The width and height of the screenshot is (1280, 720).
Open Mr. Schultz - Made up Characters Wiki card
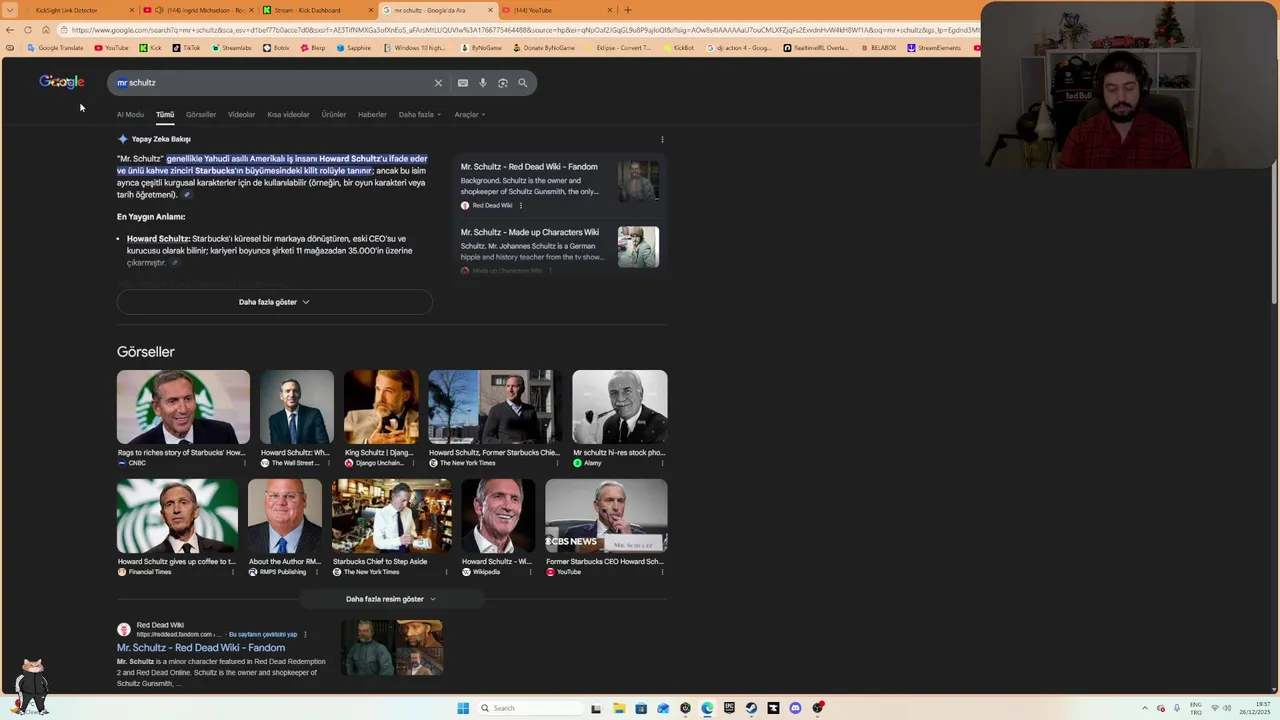pyautogui.click(x=559, y=250)
